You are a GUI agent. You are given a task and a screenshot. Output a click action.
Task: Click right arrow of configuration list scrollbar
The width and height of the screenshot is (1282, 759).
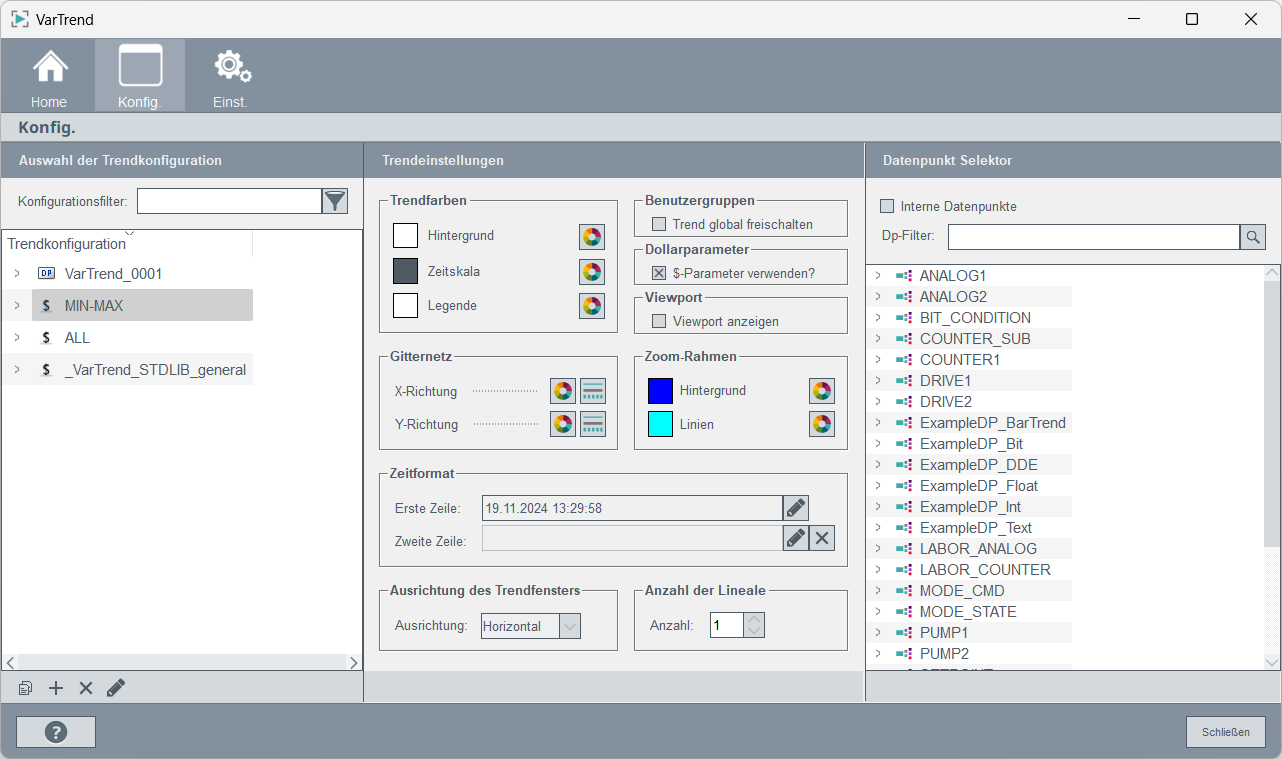(353, 662)
